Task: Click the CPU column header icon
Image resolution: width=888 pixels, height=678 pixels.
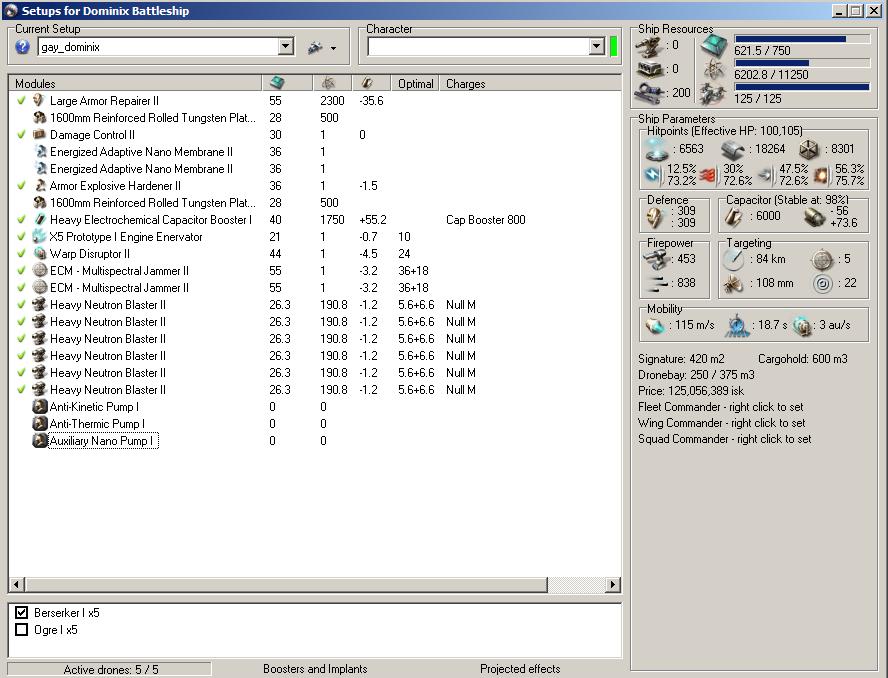Action: coord(277,83)
